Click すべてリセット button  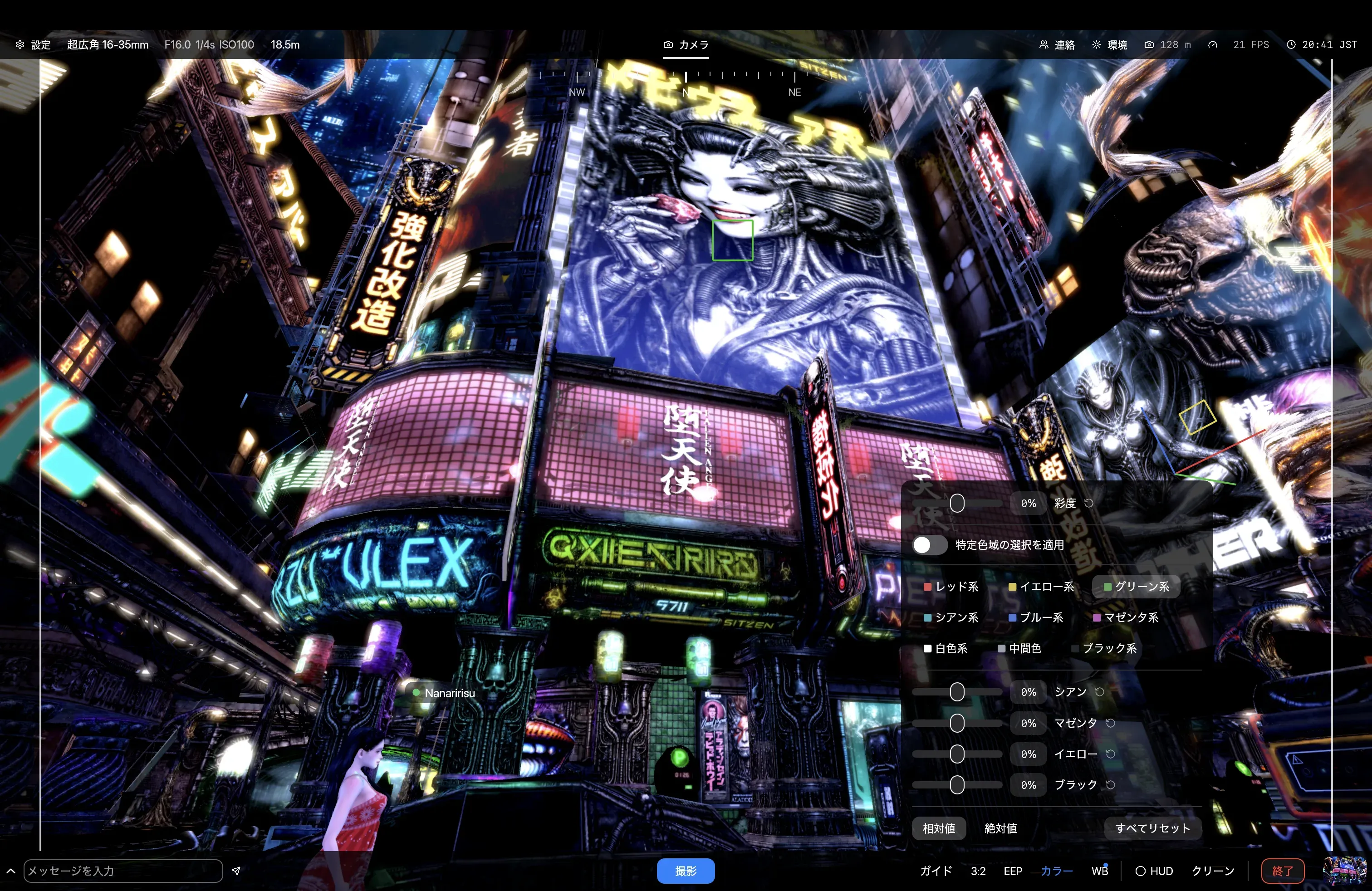click(1152, 828)
